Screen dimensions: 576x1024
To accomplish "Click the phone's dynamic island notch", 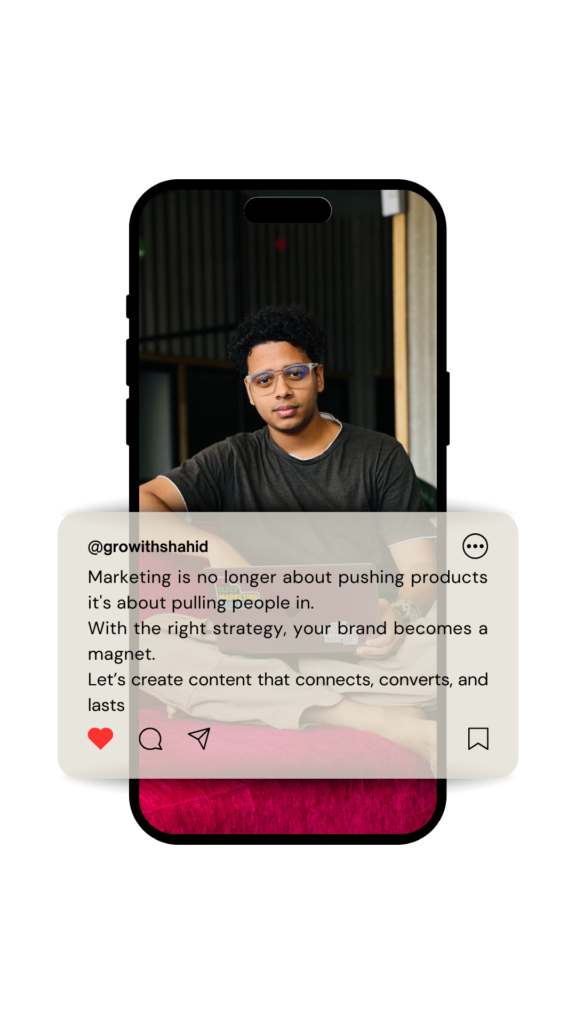I will [x=288, y=210].
